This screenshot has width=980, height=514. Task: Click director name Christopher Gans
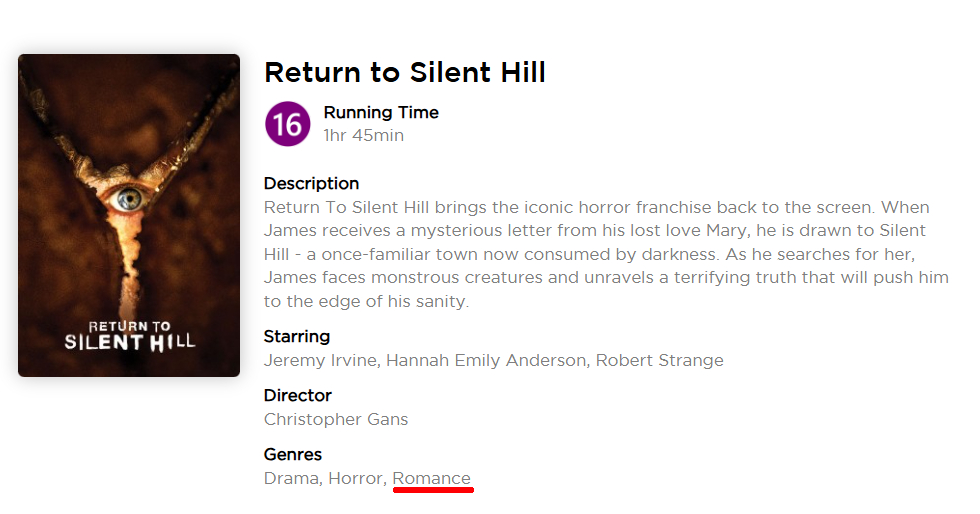(336, 419)
